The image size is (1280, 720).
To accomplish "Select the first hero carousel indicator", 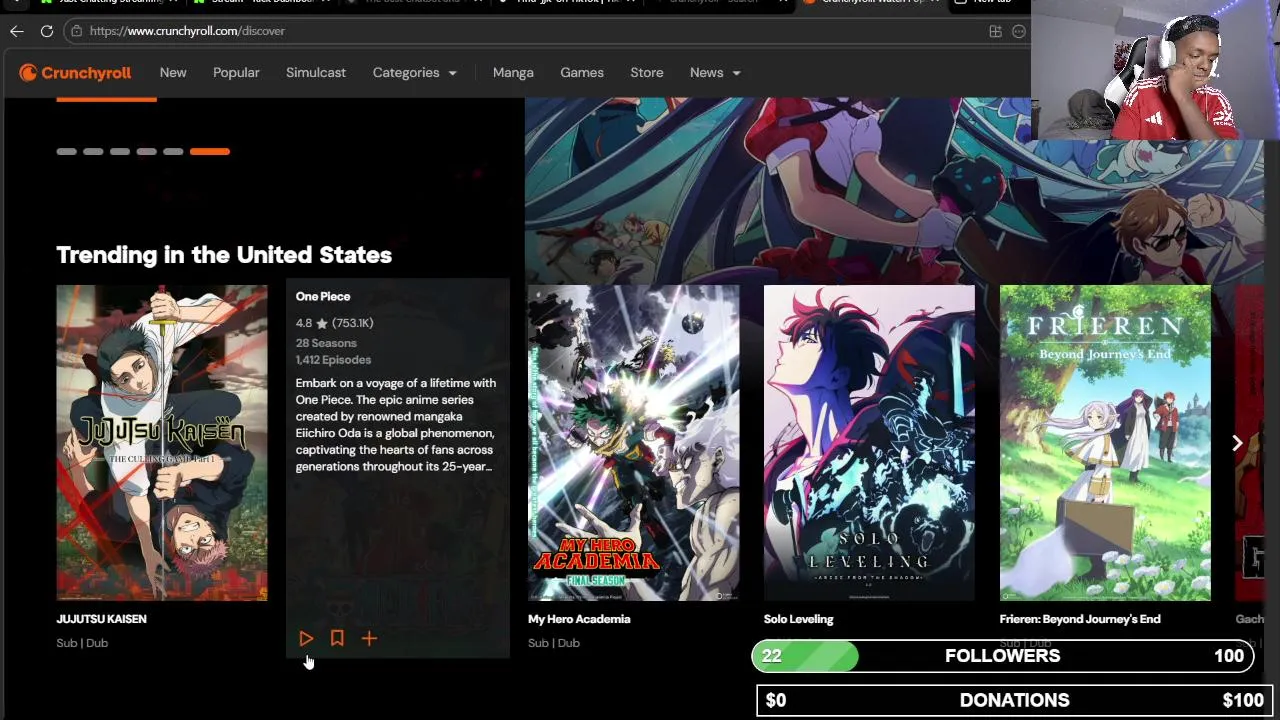I will point(67,151).
